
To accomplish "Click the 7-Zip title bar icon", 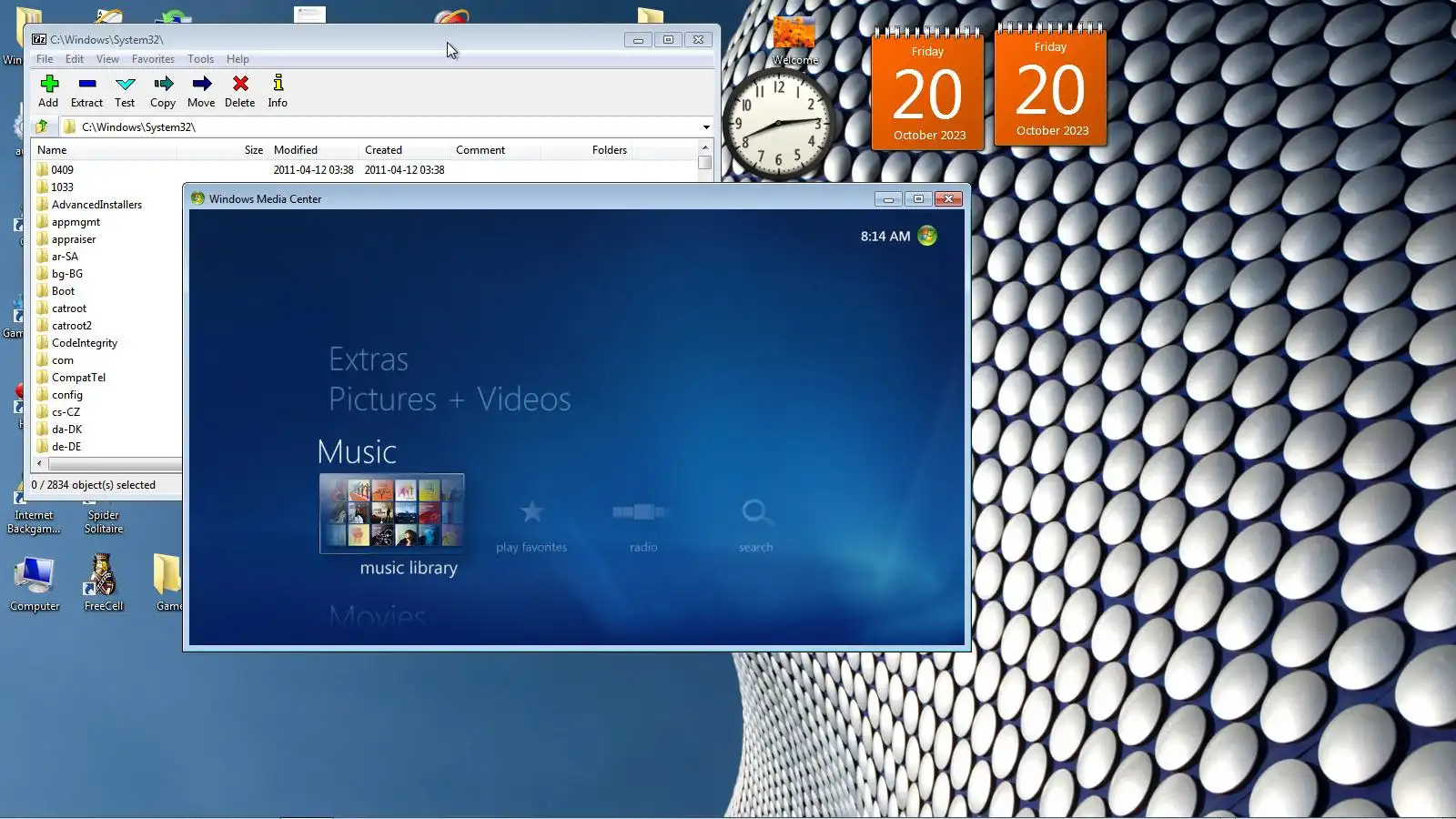I will [39, 39].
